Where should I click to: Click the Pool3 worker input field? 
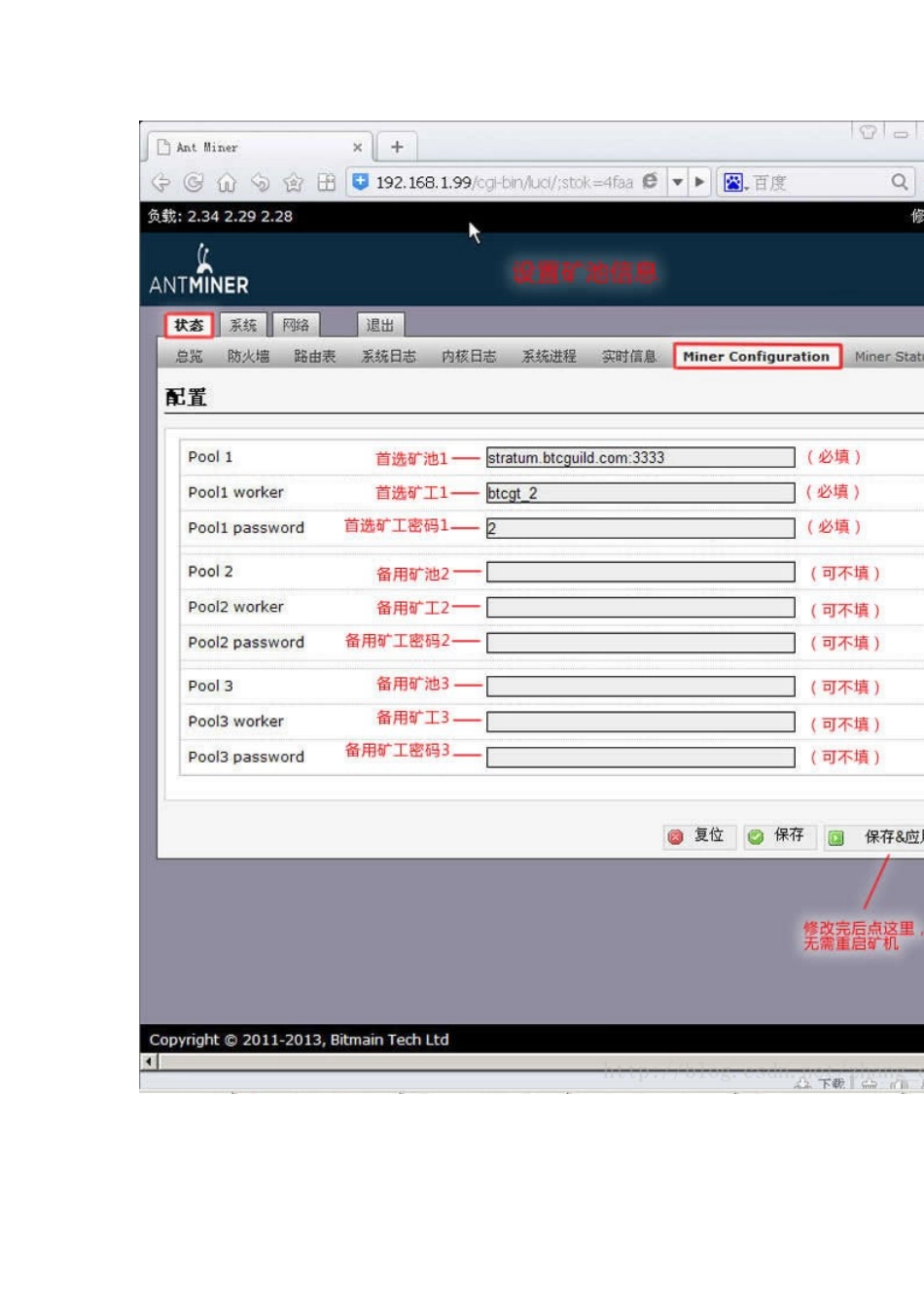point(641,723)
